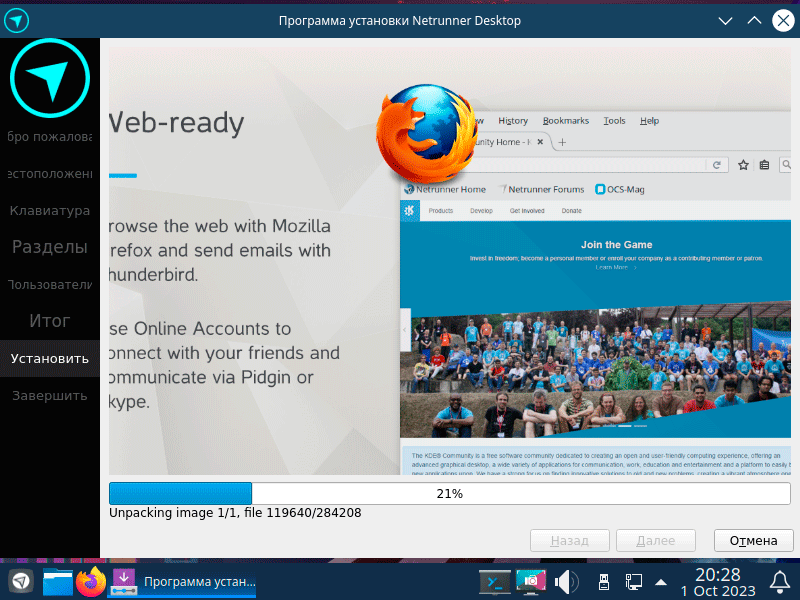Click the installer icon in the taskbar

click(x=123, y=581)
